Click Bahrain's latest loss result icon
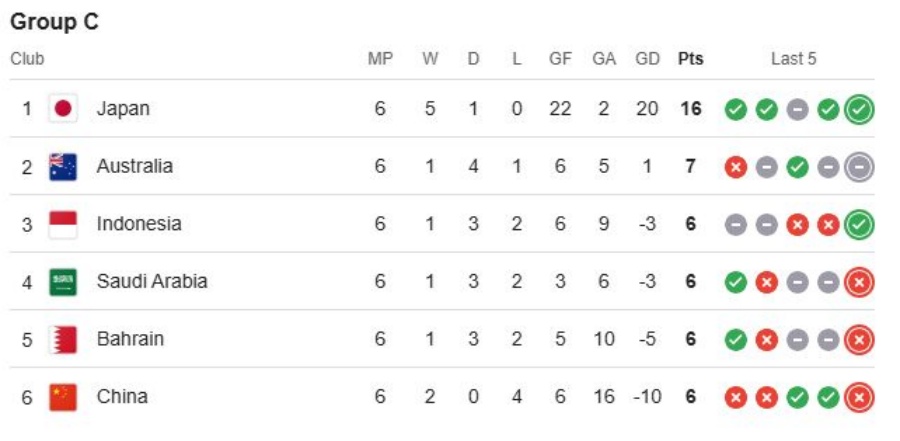The image size is (900, 441). 858,339
